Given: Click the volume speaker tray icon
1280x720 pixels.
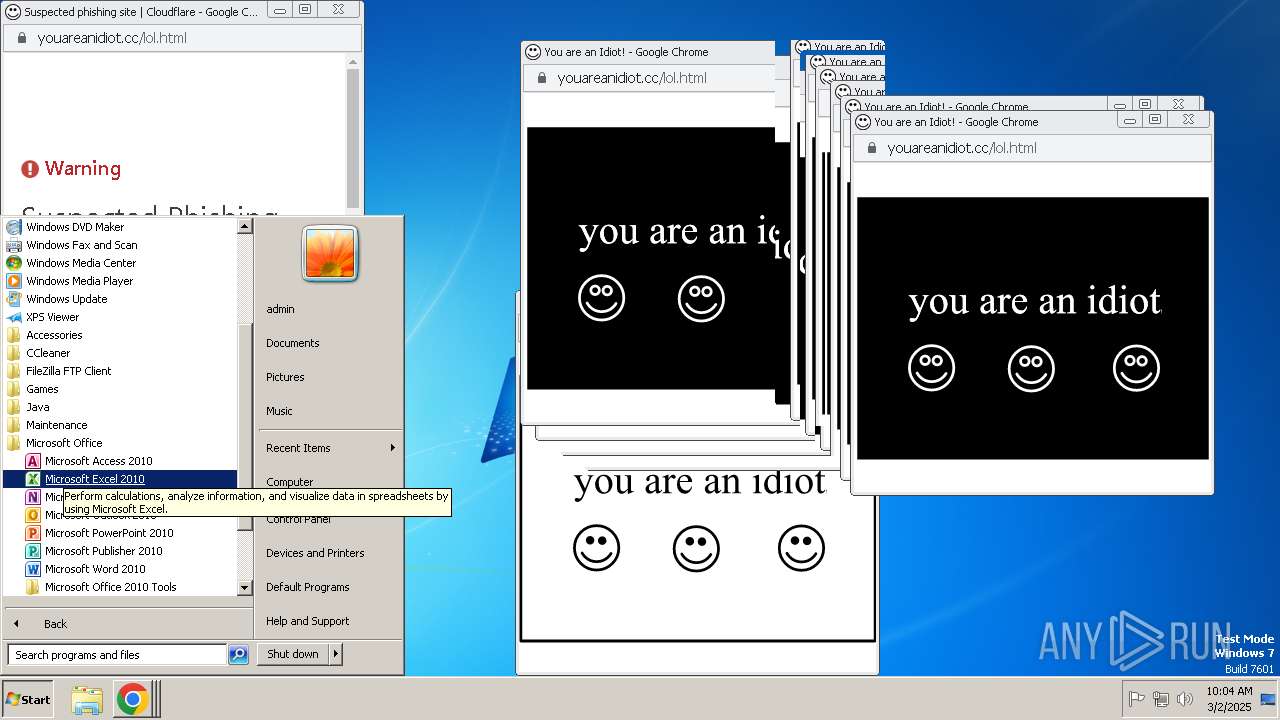Looking at the screenshot, I should [x=1185, y=699].
